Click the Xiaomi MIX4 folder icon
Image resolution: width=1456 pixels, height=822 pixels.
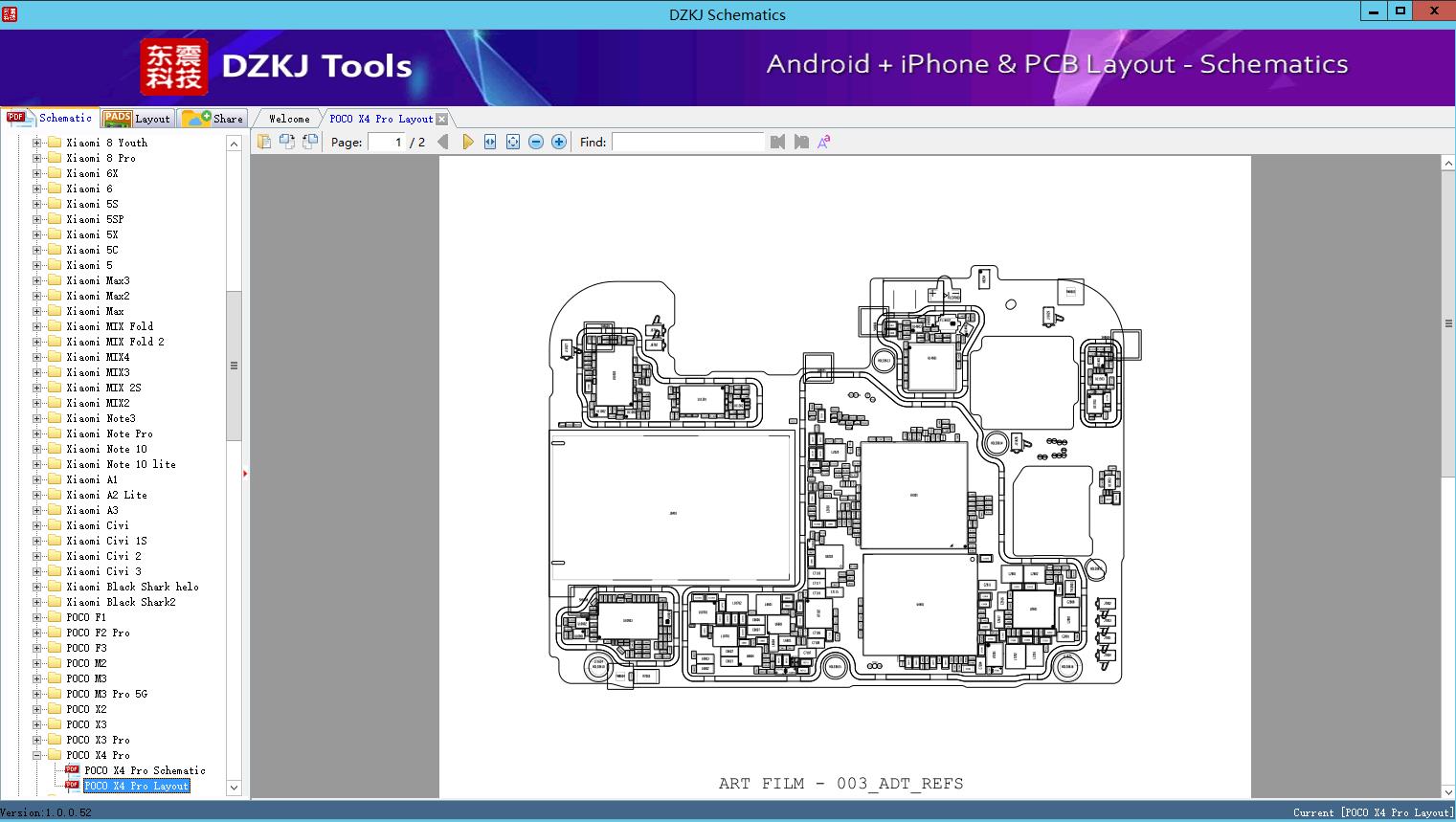point(55,357)
